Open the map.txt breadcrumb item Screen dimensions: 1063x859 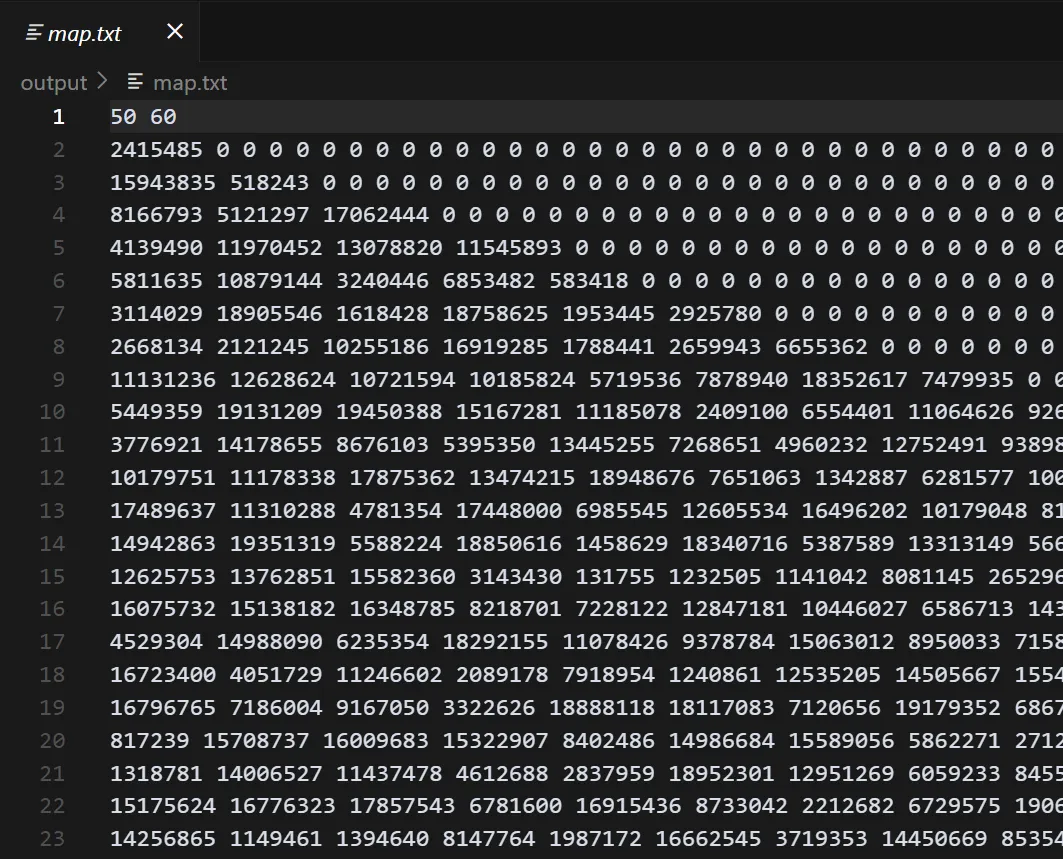pyautogui.click(x=190, y=83)
